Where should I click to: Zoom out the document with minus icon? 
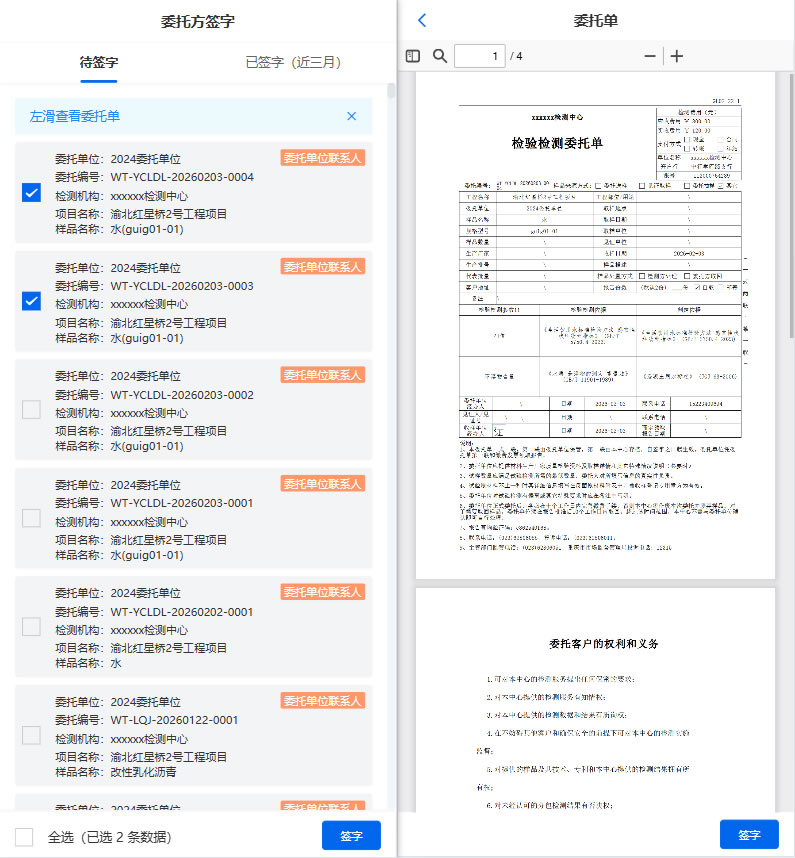650,56
